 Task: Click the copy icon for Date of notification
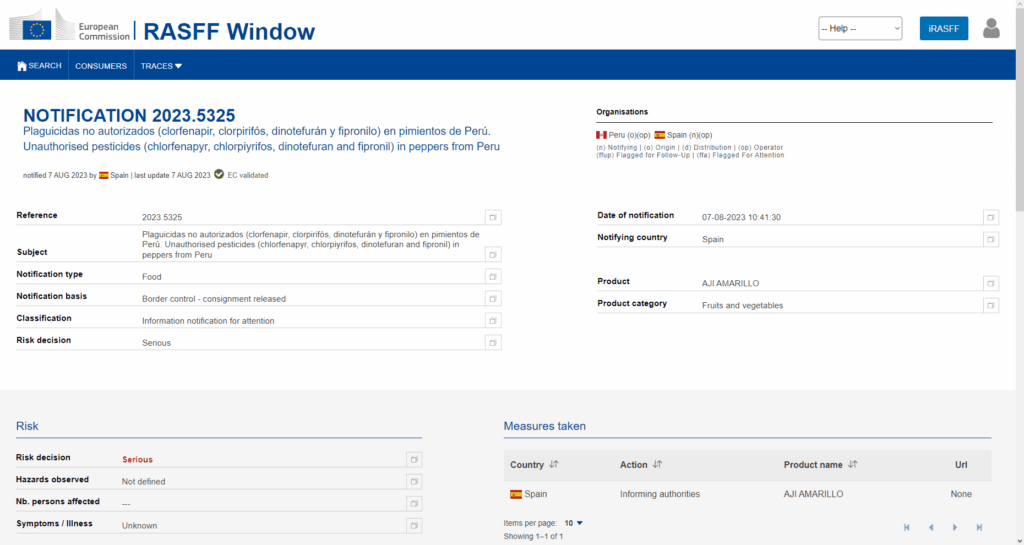pyautogui.click(x=991, y=217)
